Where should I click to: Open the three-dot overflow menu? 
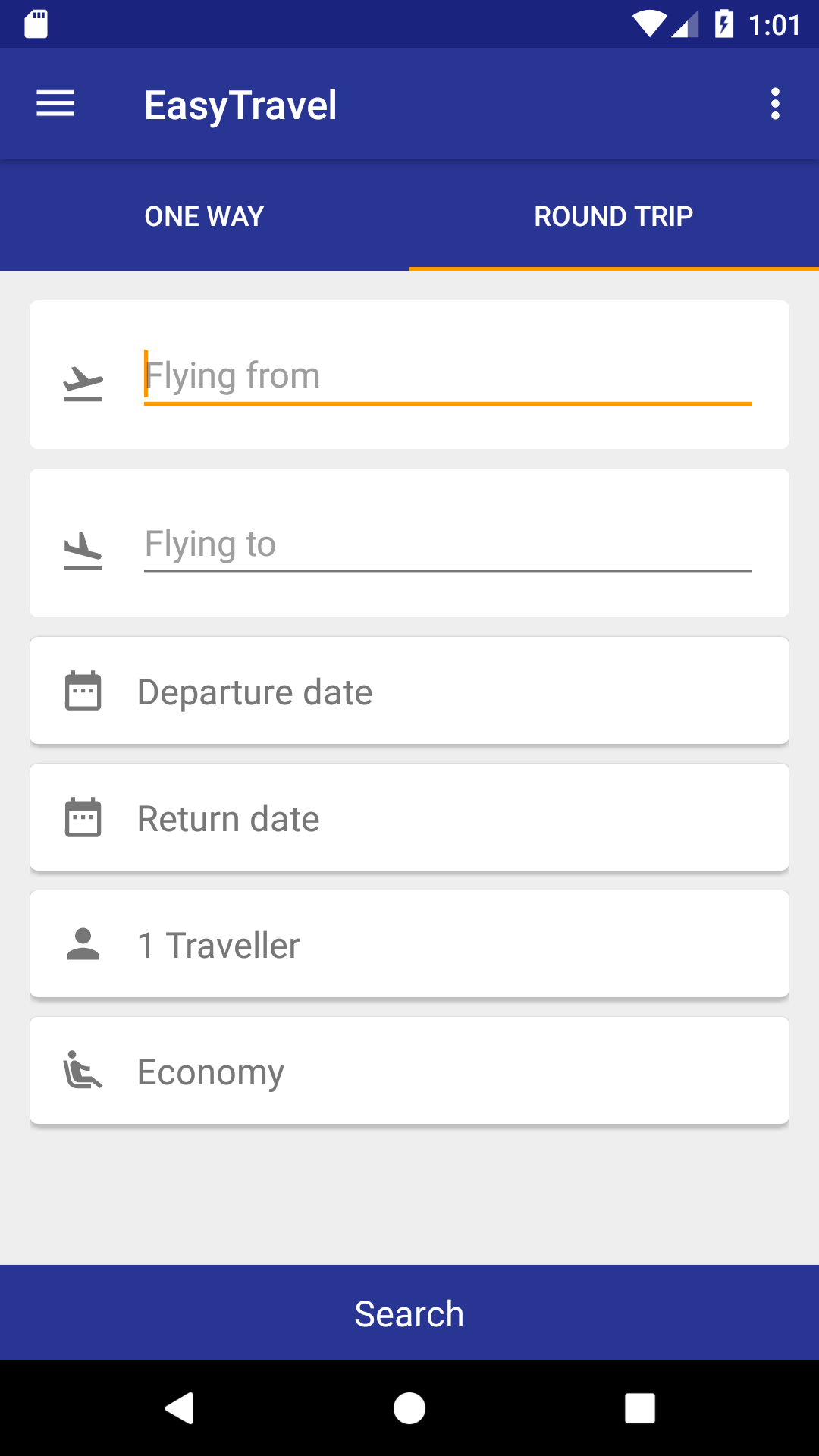[774, 104]
